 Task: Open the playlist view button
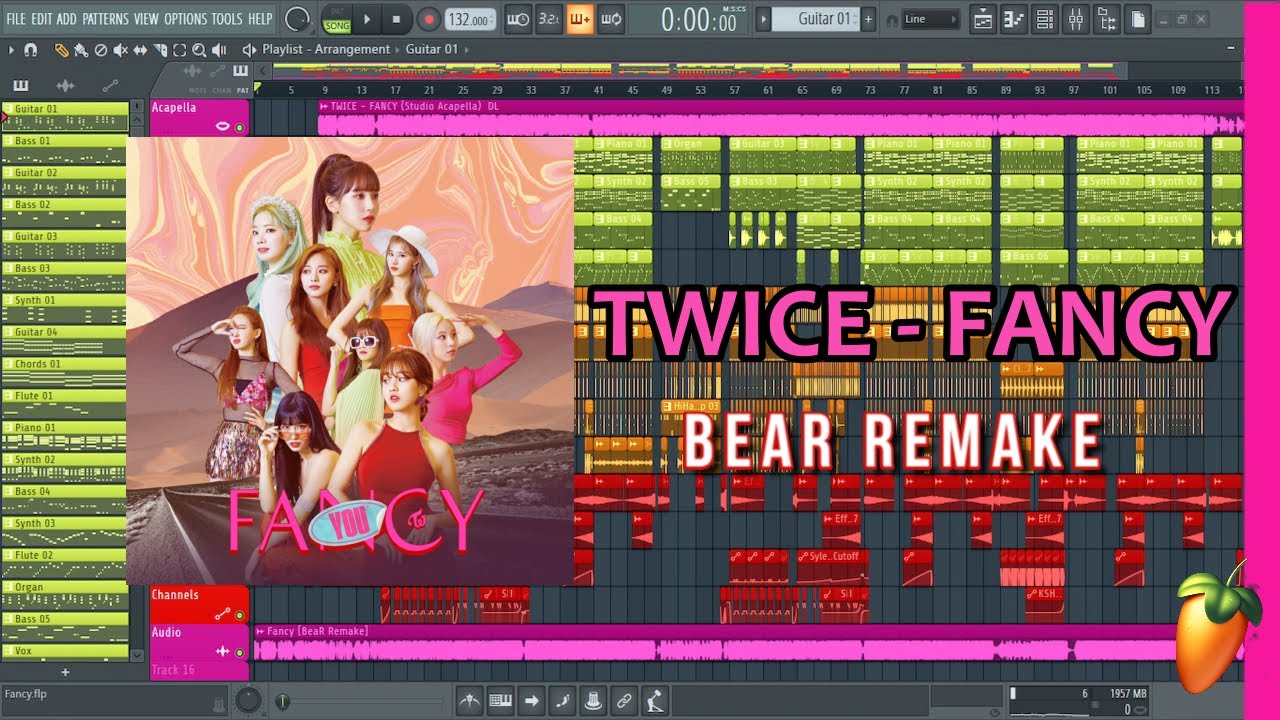coord(981,18)
